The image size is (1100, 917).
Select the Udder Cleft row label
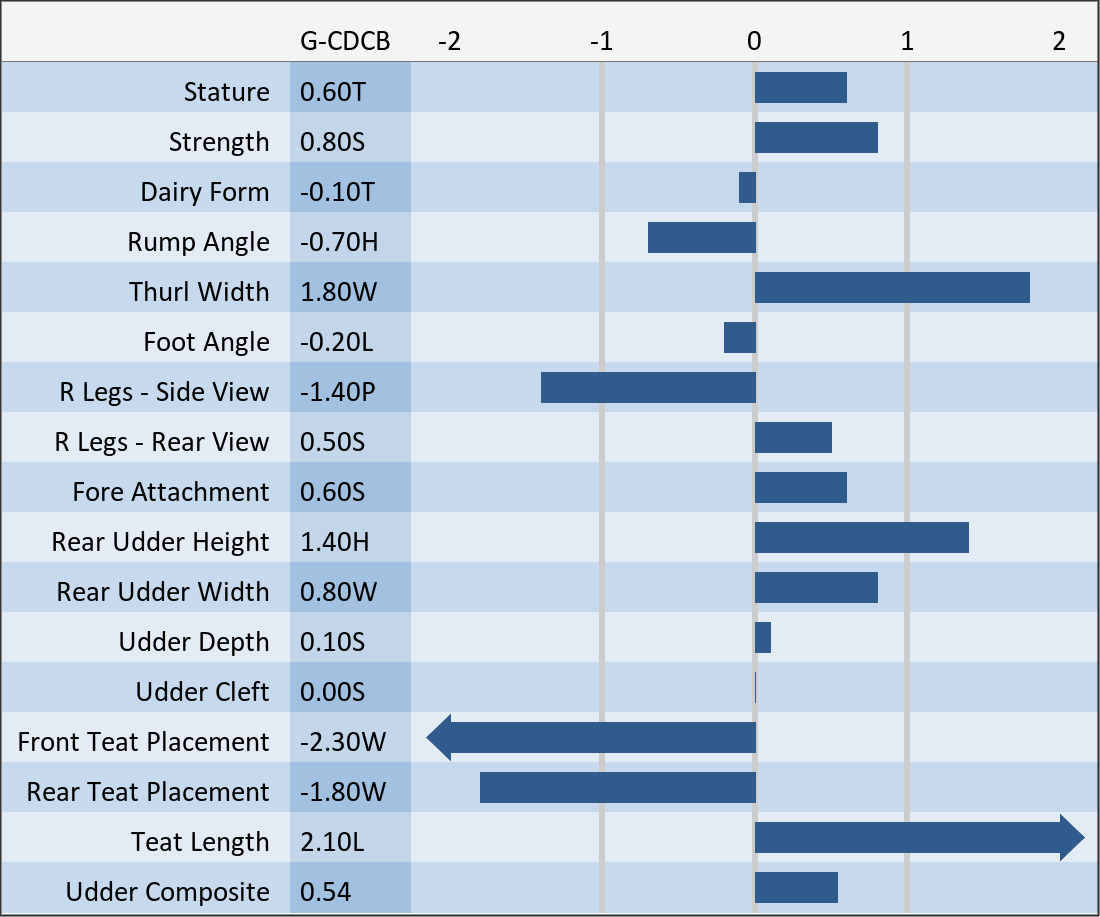(202, 692)
